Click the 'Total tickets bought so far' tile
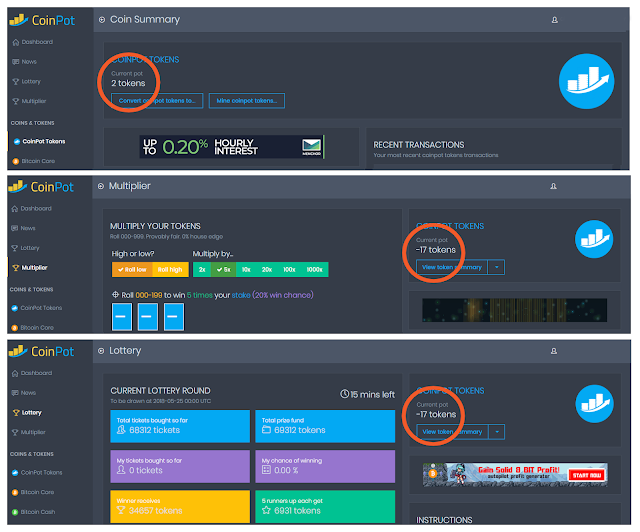Screen dimensions: 640x532 click(180, 426)
